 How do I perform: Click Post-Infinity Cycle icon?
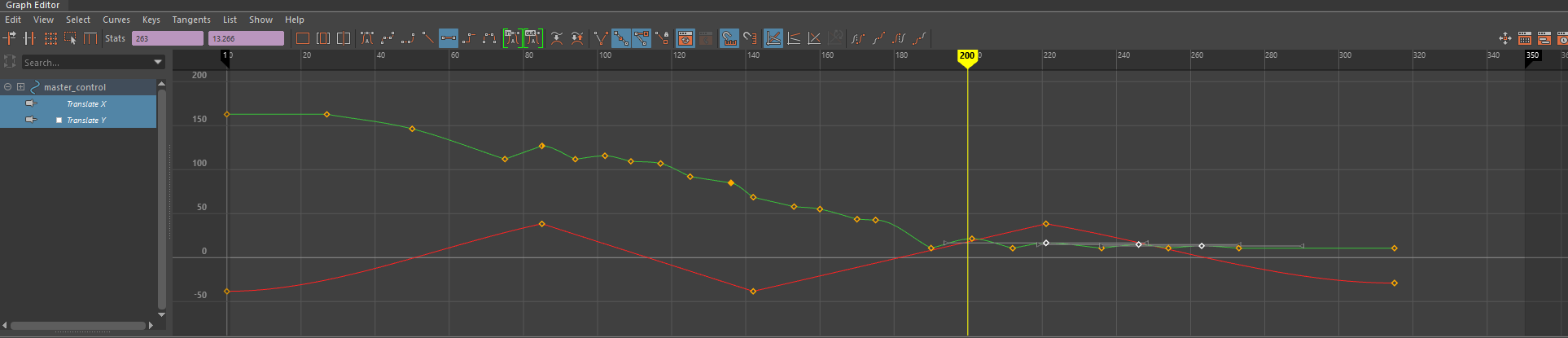899,38
